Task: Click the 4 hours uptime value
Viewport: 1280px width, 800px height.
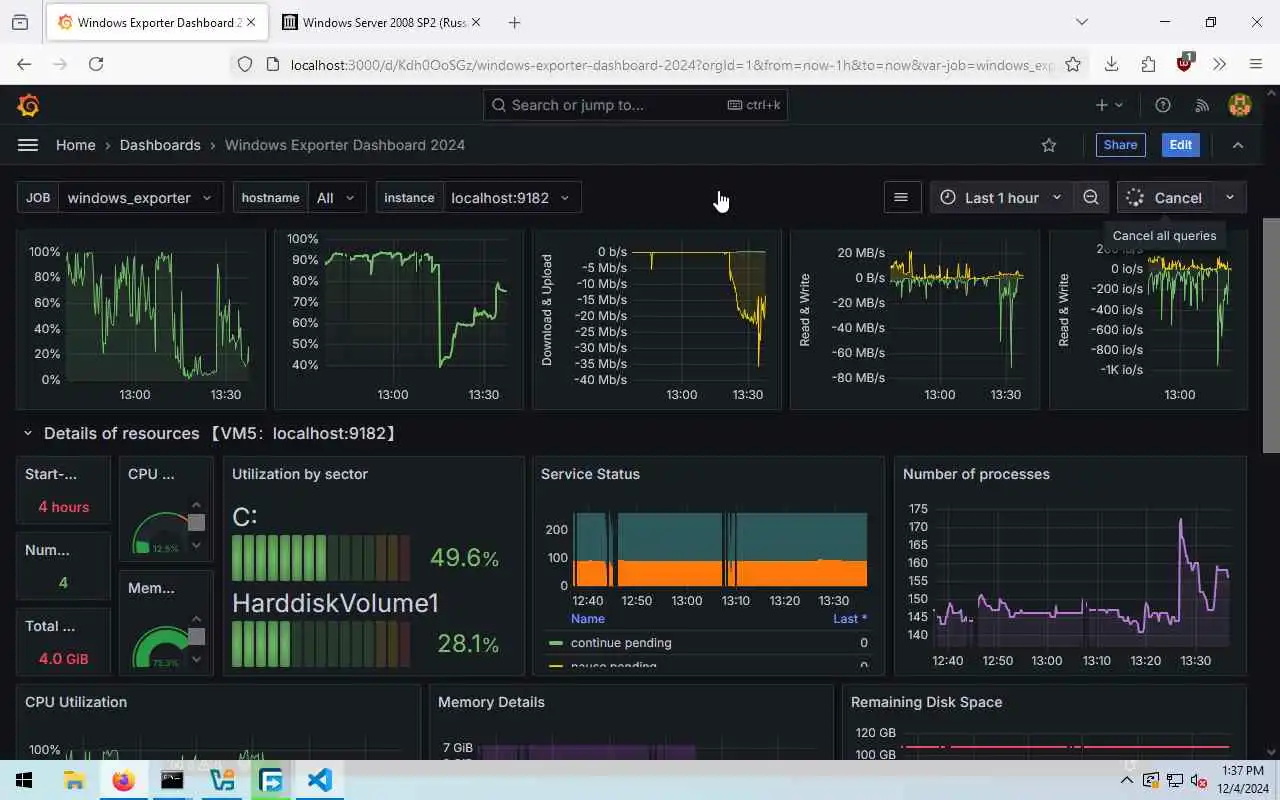Action: (63, 507)
